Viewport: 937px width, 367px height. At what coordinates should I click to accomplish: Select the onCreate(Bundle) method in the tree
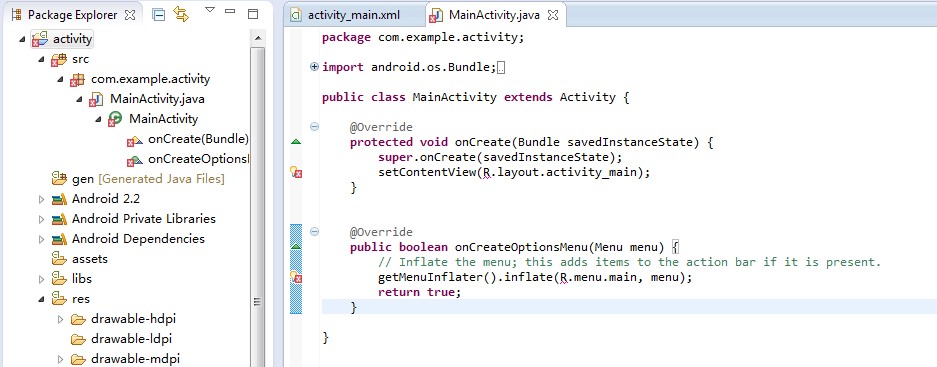tap(188, 140)
